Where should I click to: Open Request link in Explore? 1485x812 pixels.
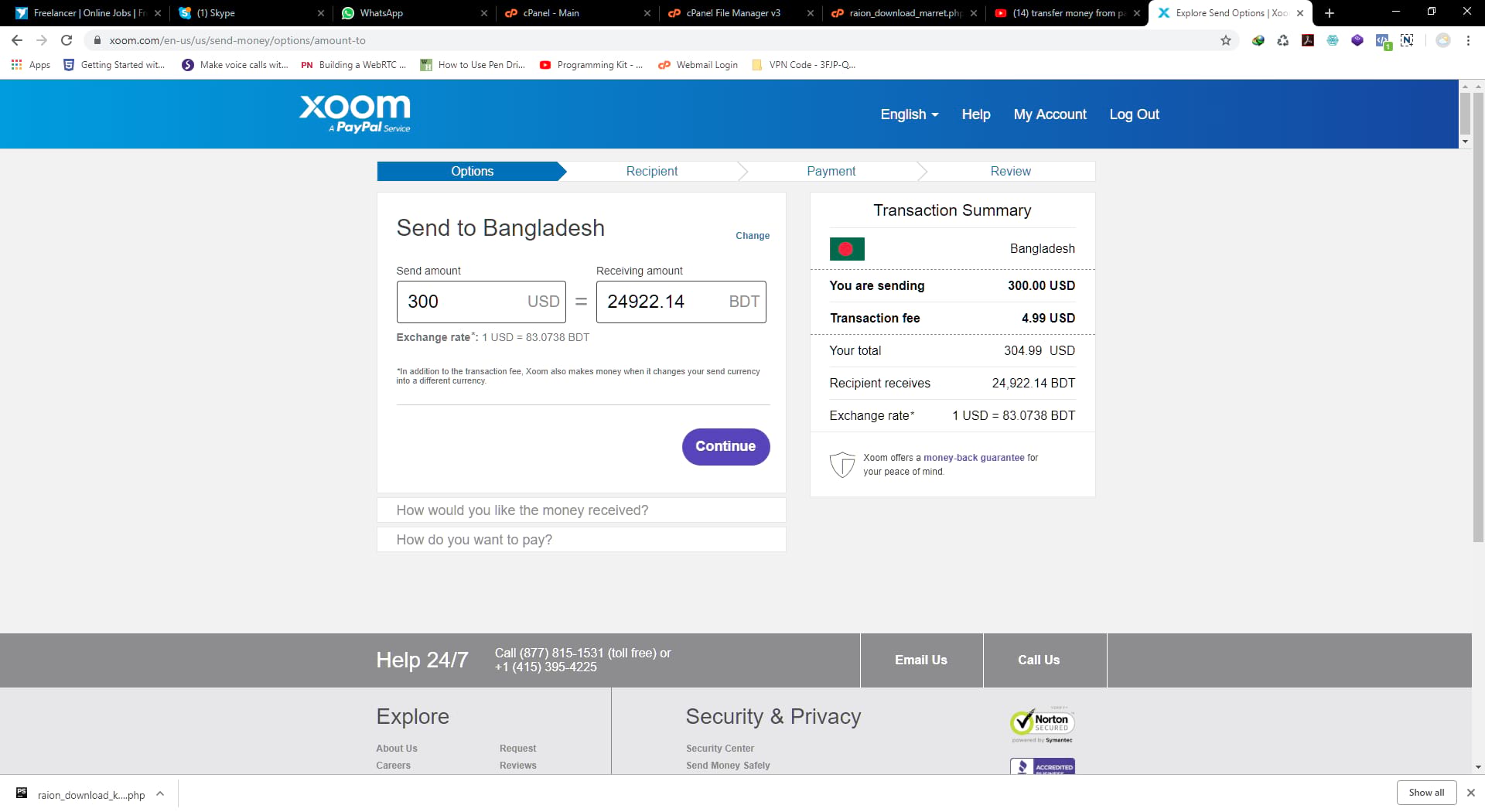coord(518,749)
